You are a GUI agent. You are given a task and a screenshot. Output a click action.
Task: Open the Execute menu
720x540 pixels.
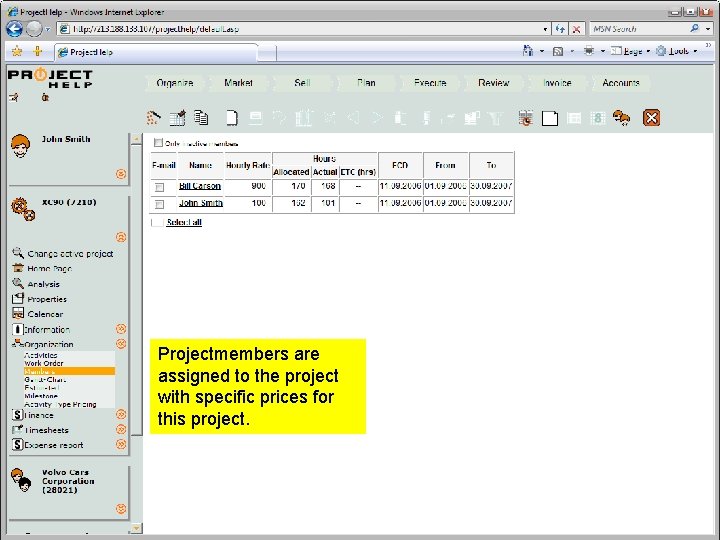point(430,83)
